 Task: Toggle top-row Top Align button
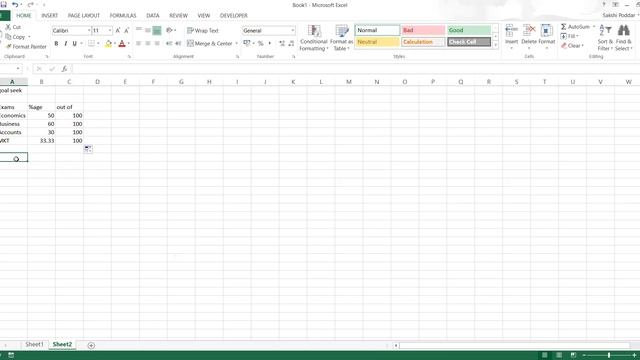139,30
